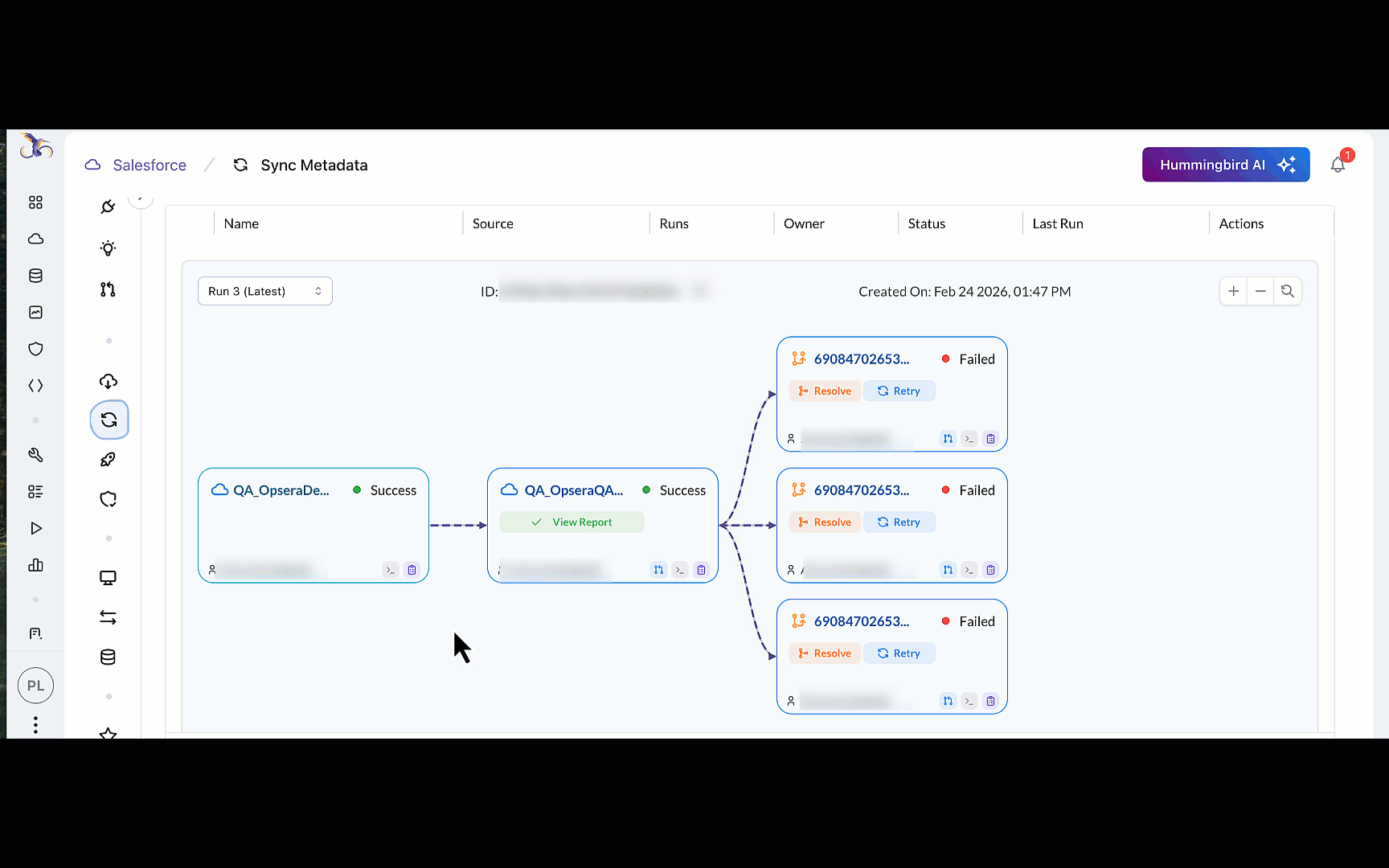Image resolution: width=1389 pixels, height=868 pixels.
Task: Collapse the secondary sidebar chevron
Action: coord(141,198)
